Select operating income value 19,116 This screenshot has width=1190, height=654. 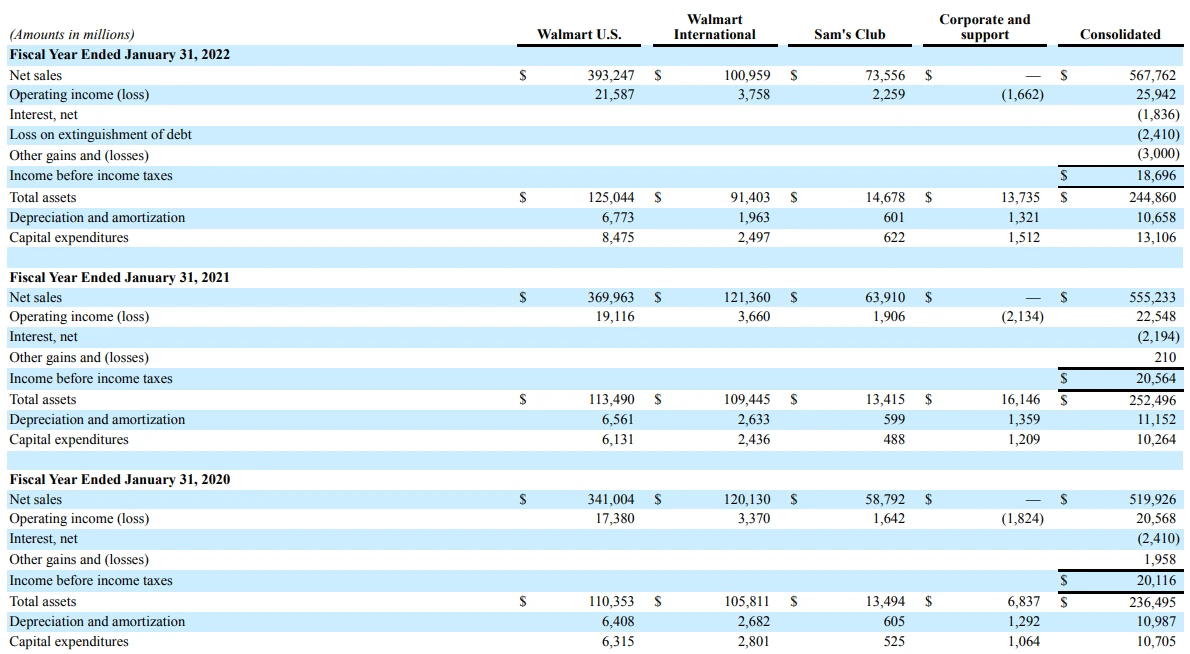click(614, 316)
